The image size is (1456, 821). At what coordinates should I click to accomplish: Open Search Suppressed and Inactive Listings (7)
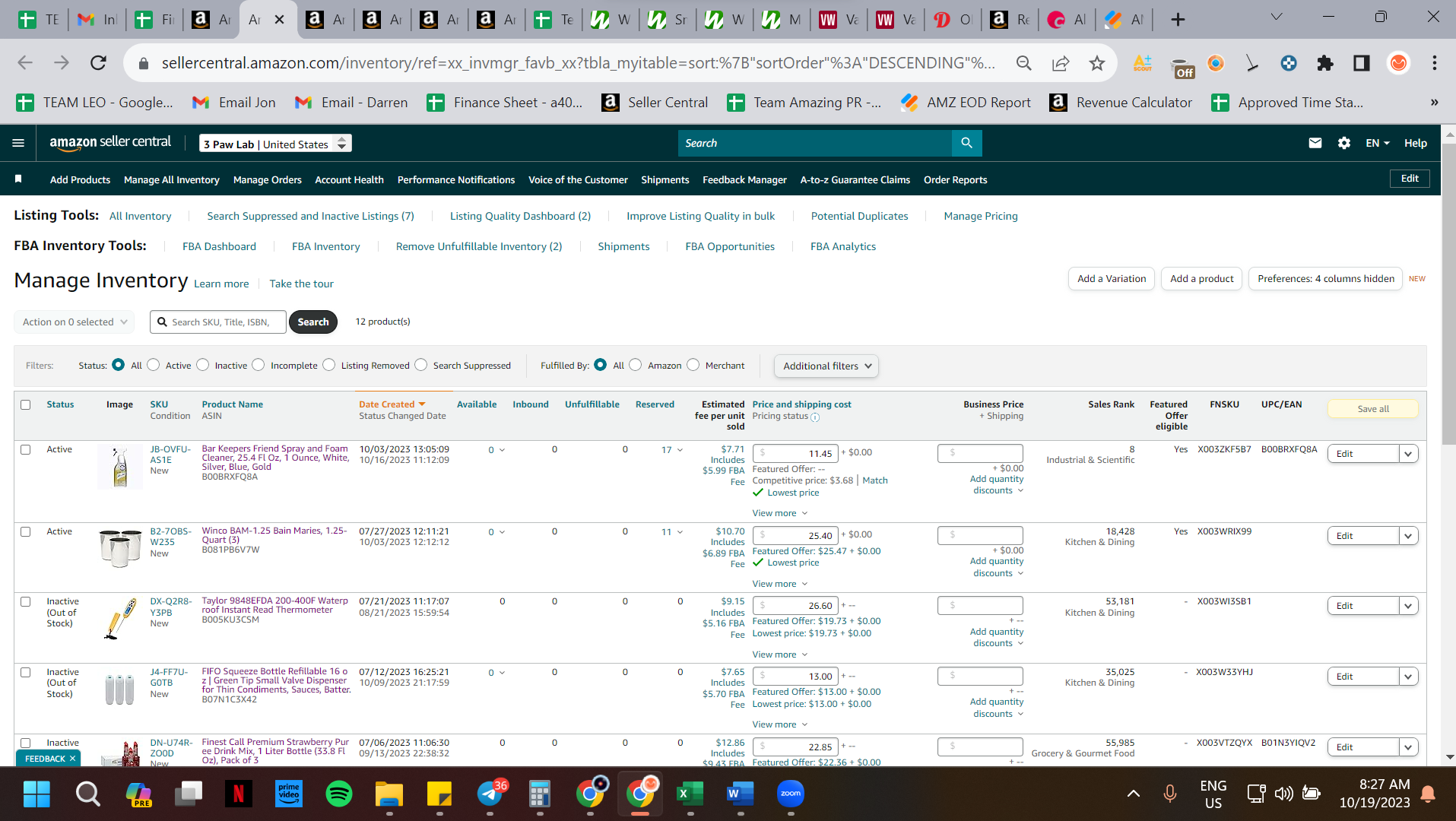point(311,216)
